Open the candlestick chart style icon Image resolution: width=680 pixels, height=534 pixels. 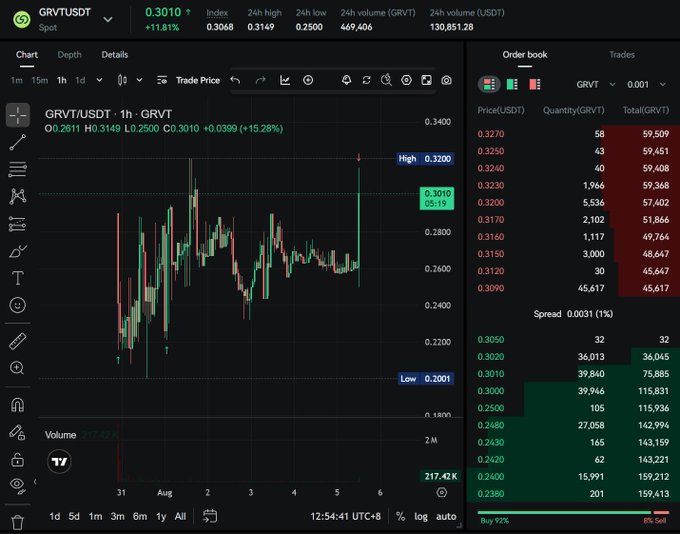(x=122, y=80)
